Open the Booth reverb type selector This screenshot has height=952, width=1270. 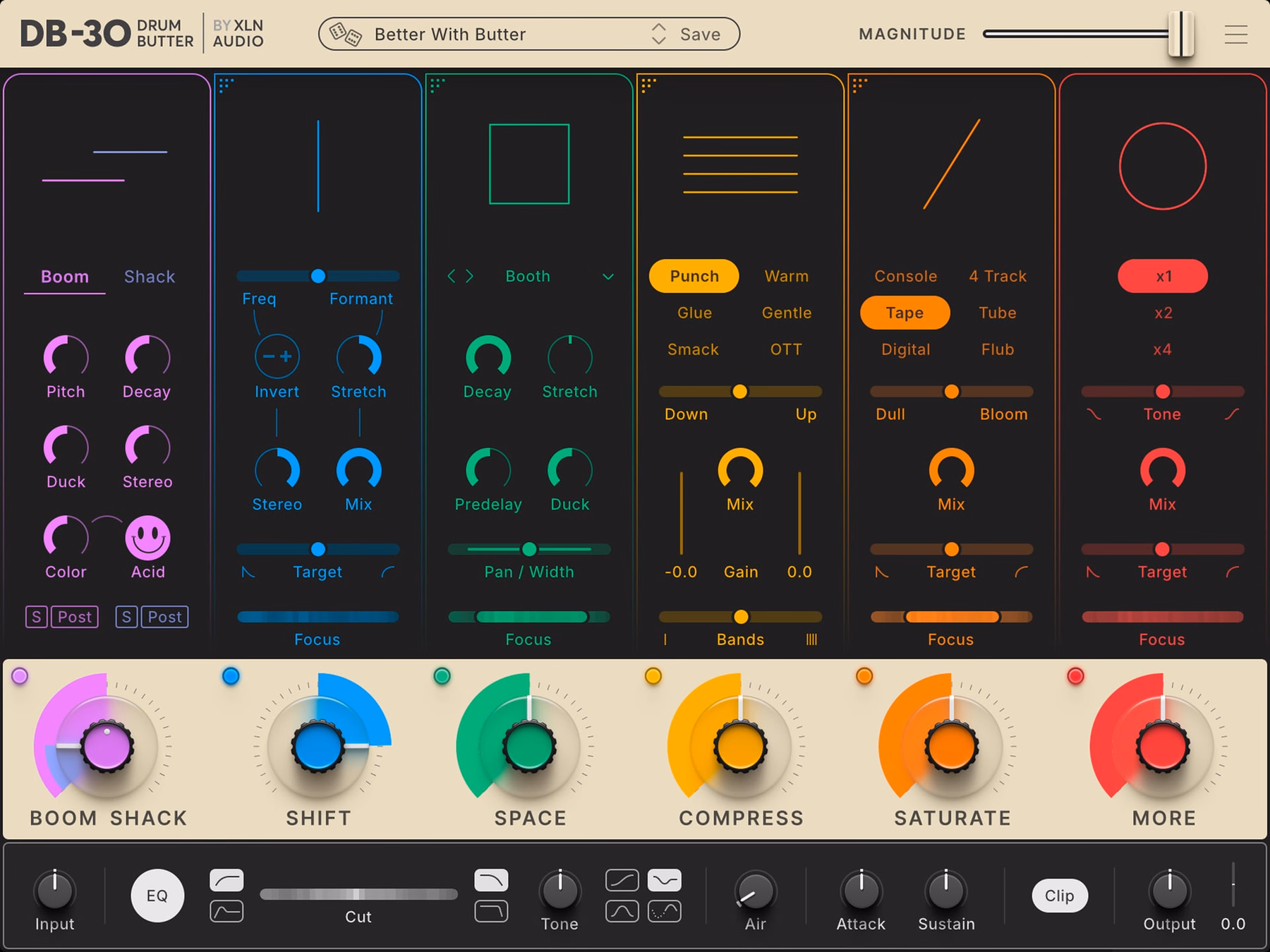pyautogui.click(x=528, y=276)
